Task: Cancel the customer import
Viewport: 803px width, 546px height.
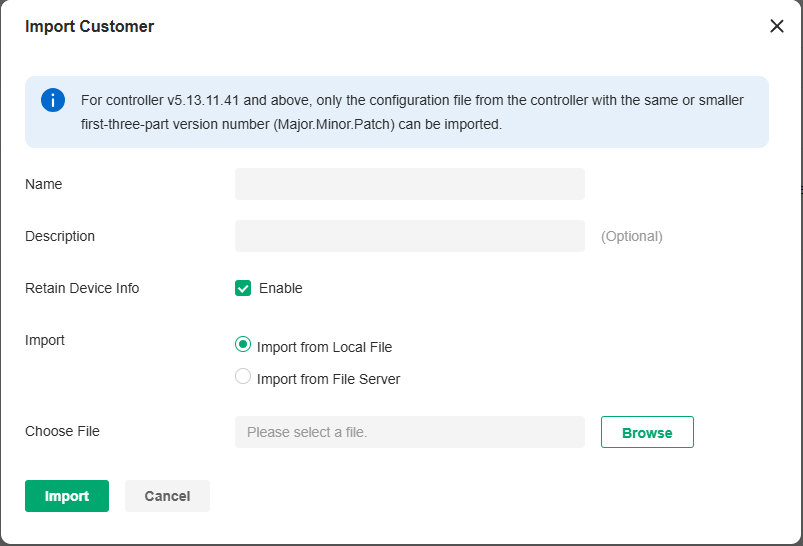Action: click(167, 496)
